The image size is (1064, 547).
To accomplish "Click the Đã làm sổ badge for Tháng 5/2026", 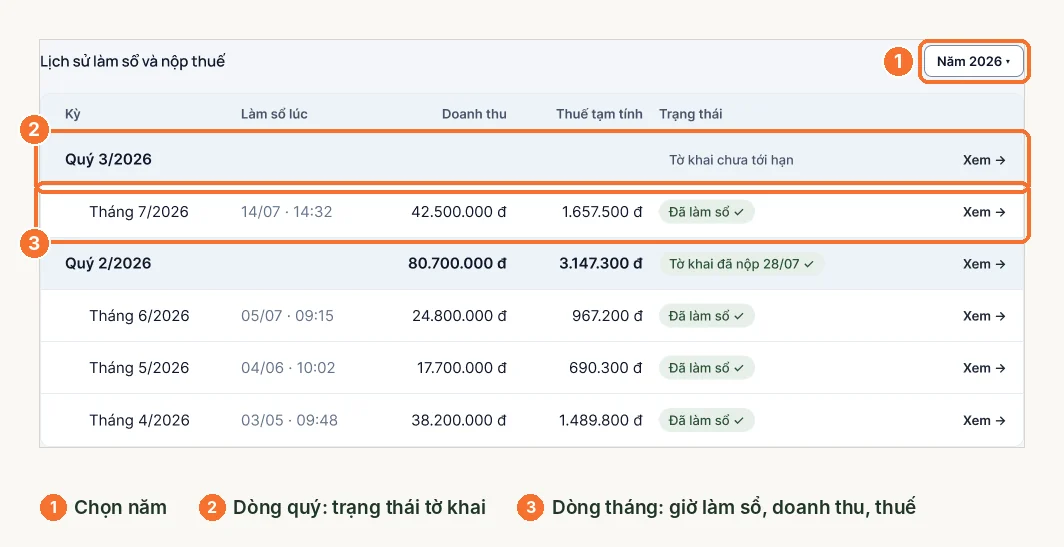I will (x=706, y=368).
